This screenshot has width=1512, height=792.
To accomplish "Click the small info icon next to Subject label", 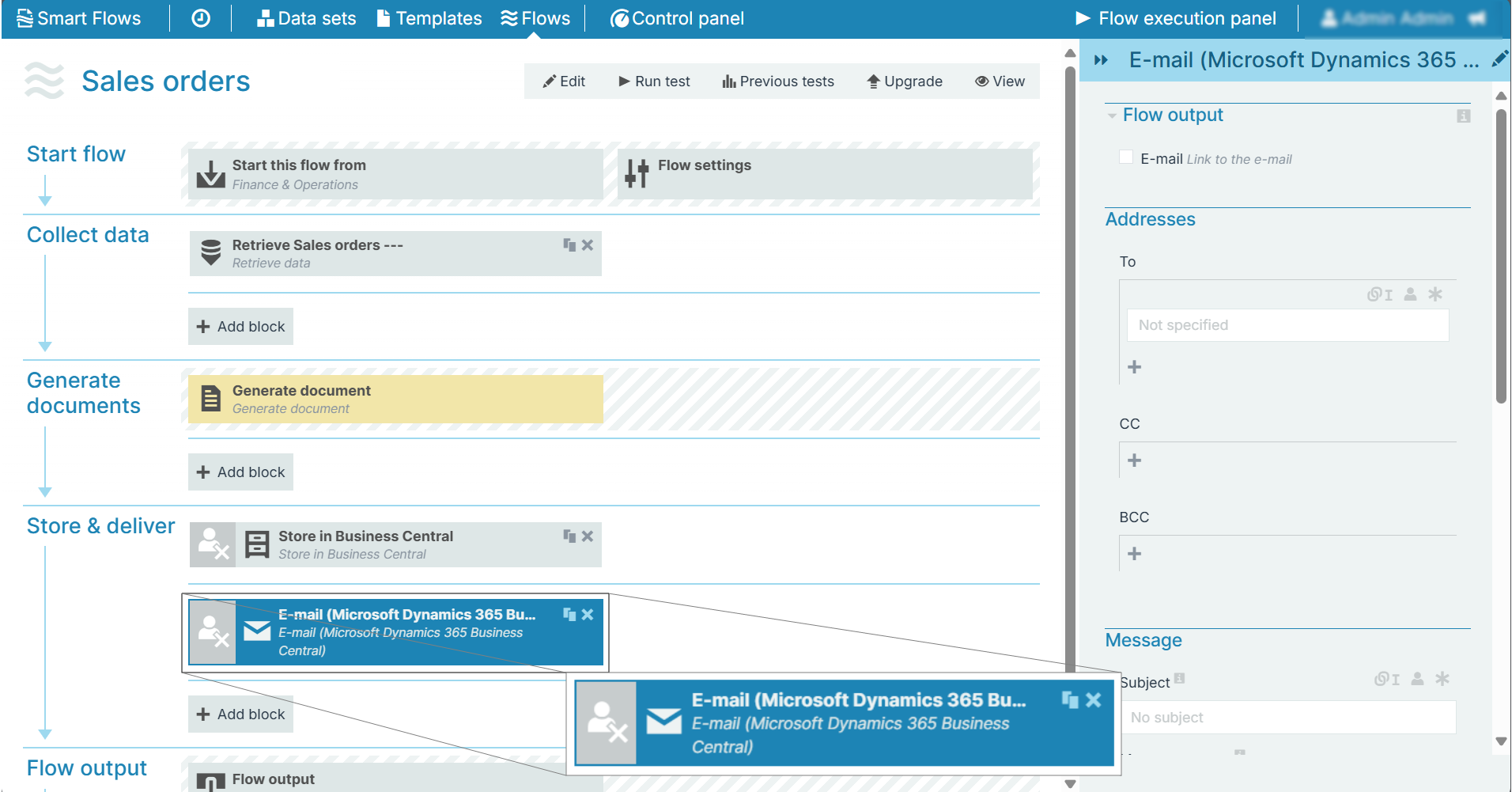I will 1180,677.
